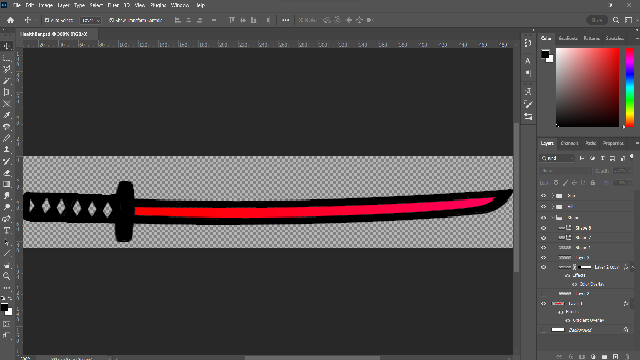Open the search icon at top right

point(616,20)
